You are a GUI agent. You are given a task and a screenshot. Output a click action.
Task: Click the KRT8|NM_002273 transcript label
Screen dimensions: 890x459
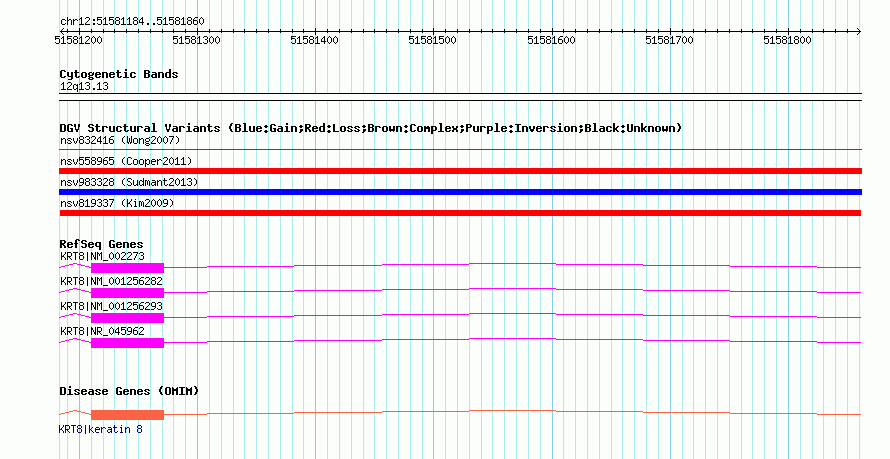[102, 256]
